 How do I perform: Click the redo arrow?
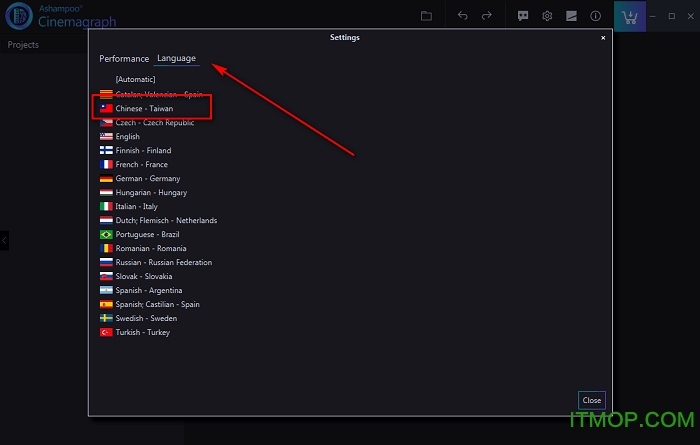[487, 16]
